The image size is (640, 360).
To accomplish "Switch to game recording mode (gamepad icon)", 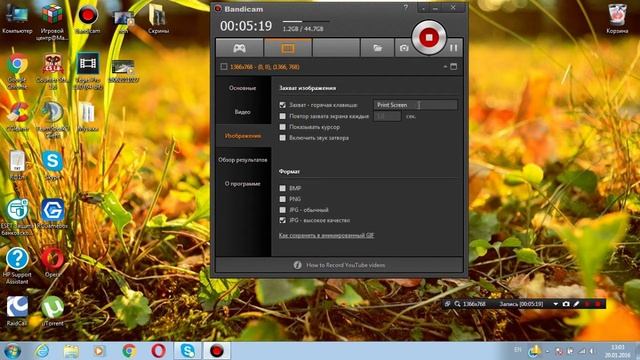I will pos(239,48).
